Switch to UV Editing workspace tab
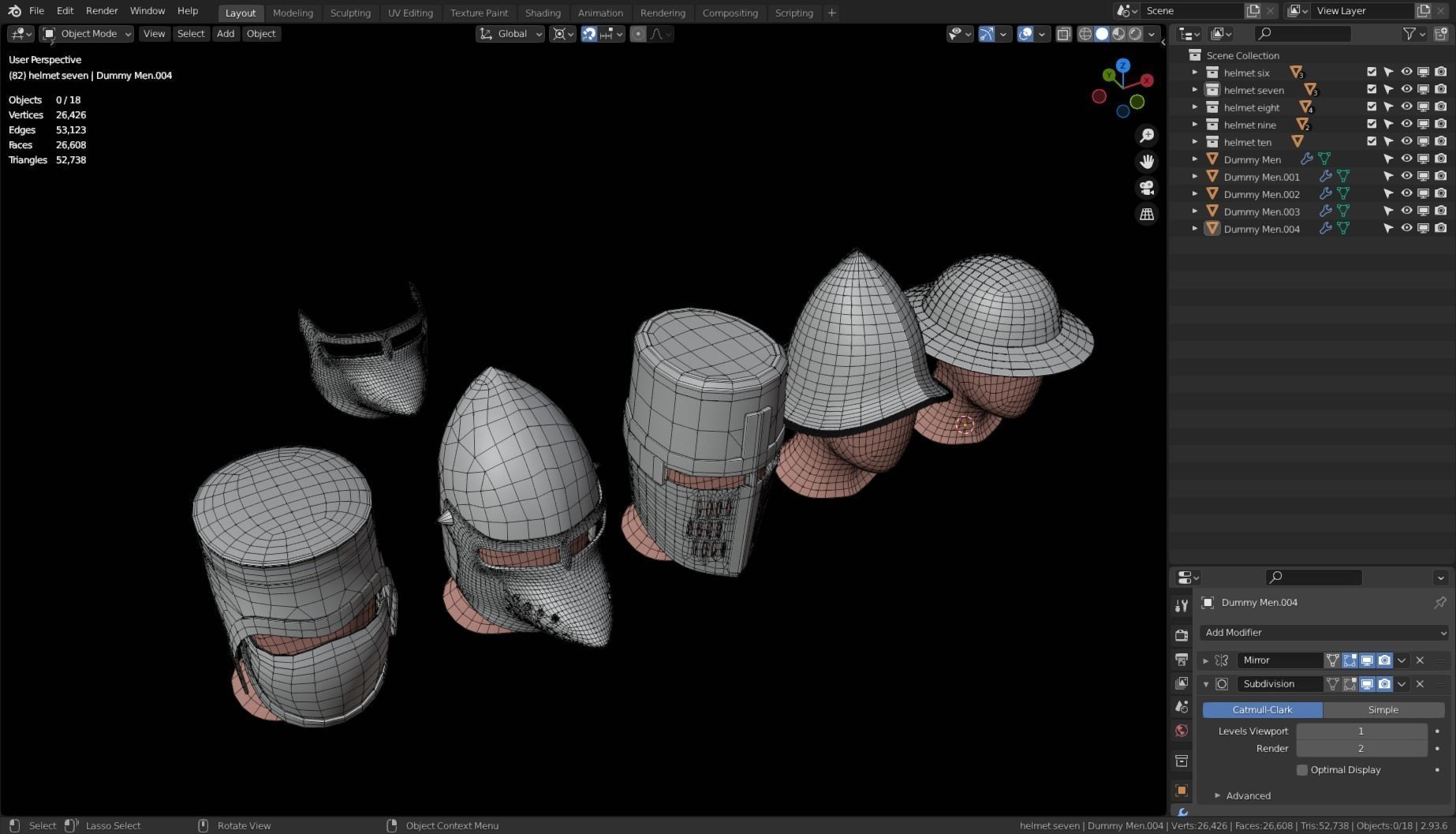1456x834 pixels. (x=410, y=13)
